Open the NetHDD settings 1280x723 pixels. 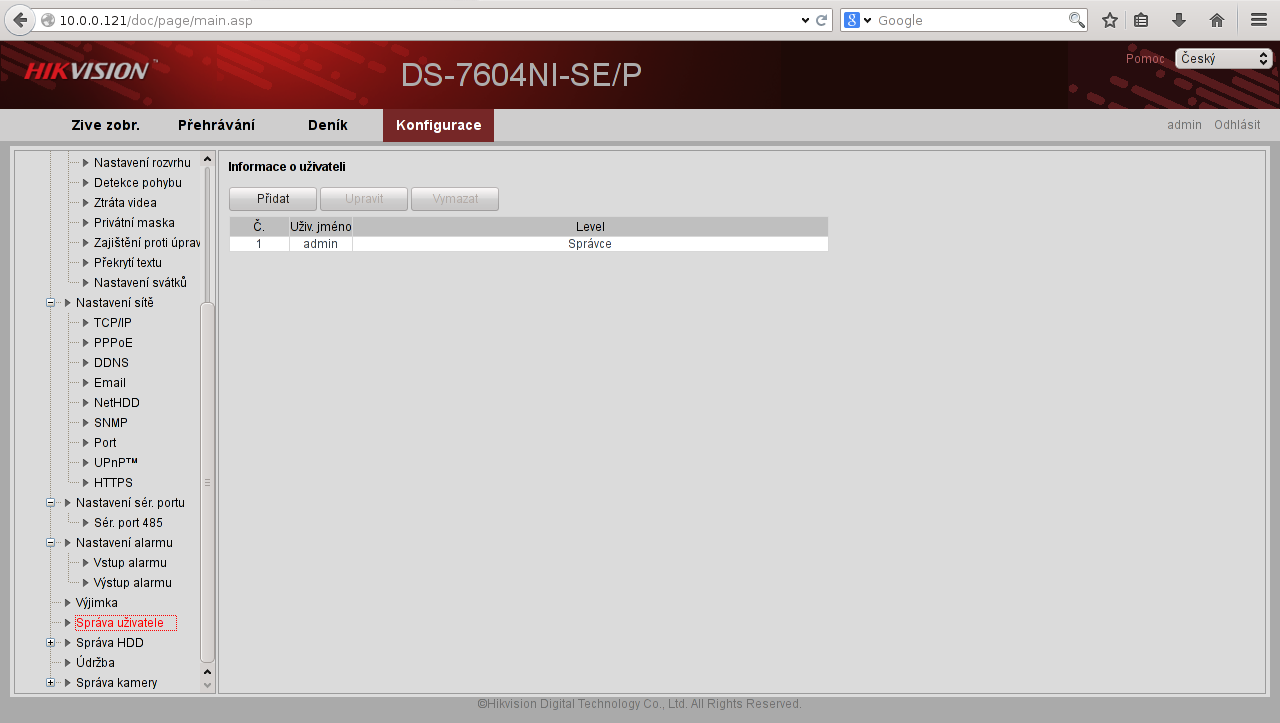tap(117, 403)
